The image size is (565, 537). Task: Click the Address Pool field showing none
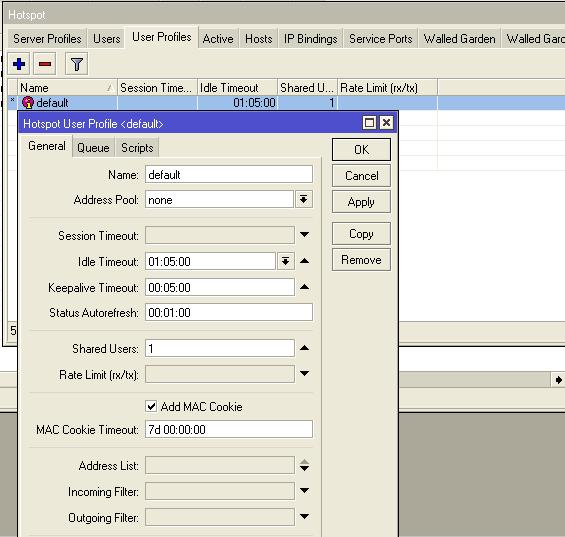(219, 199)
